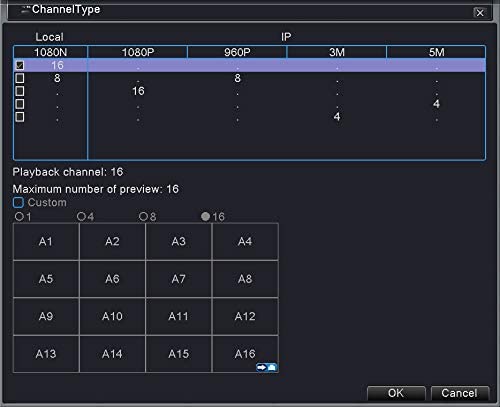Check the 4 channel 3M row checkbox

click(20, 117)
